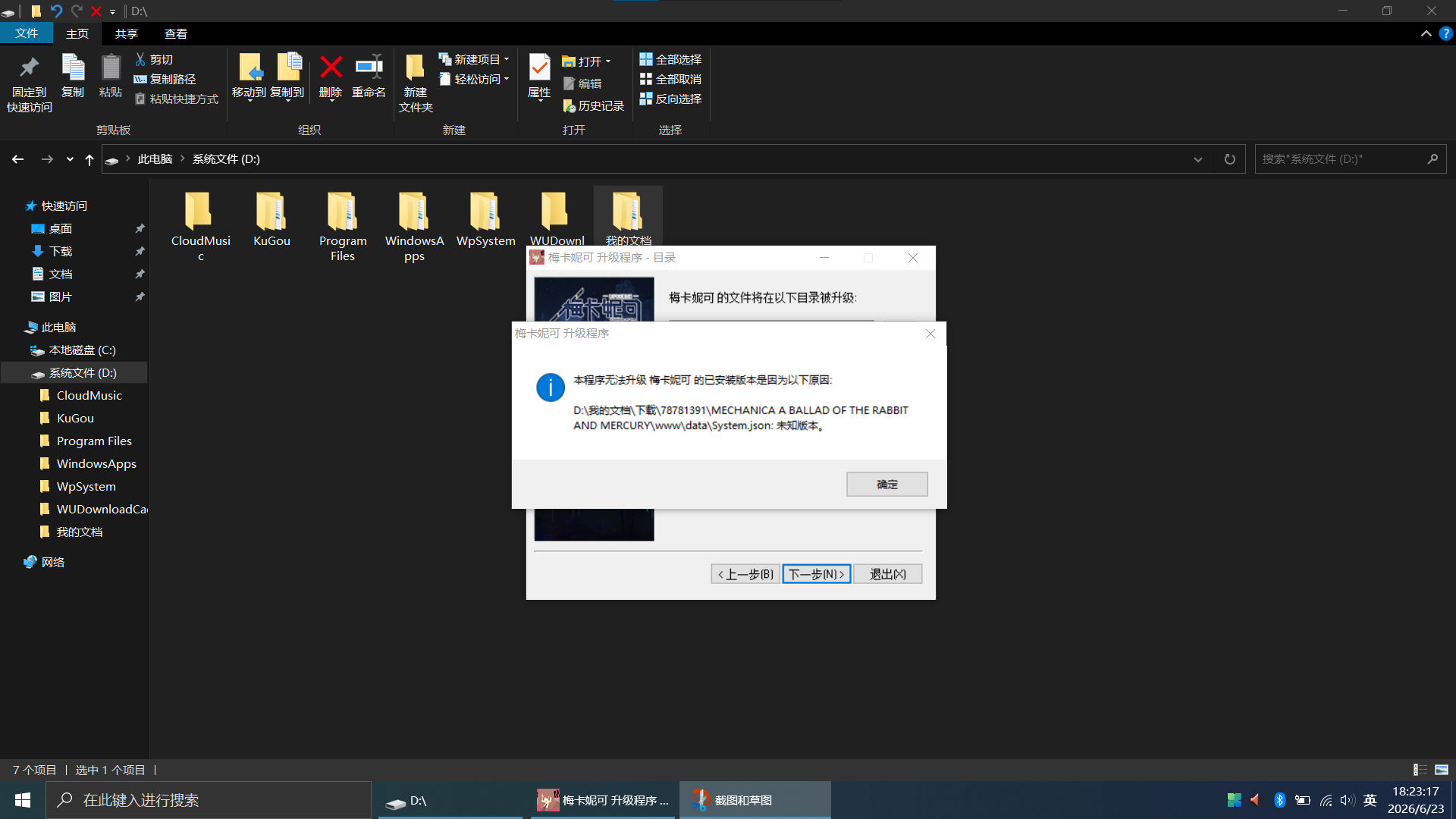The height and width of the screenshot is (819, 1456).
Task: Click the Edit command in ribbon
Action: (582, 83)
